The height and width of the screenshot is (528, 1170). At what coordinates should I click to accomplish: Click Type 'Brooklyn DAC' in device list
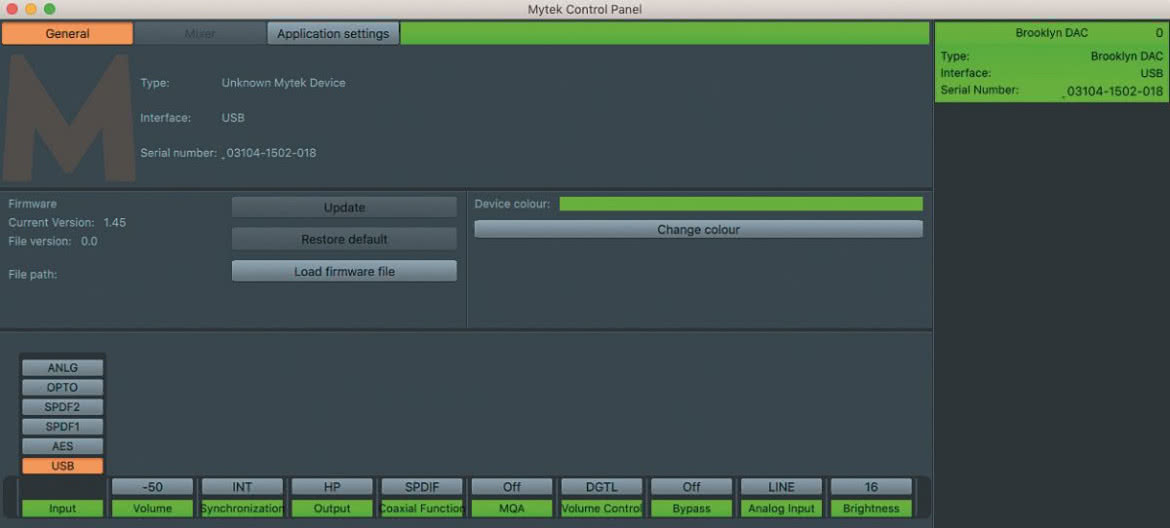[x=1127, y=56]
